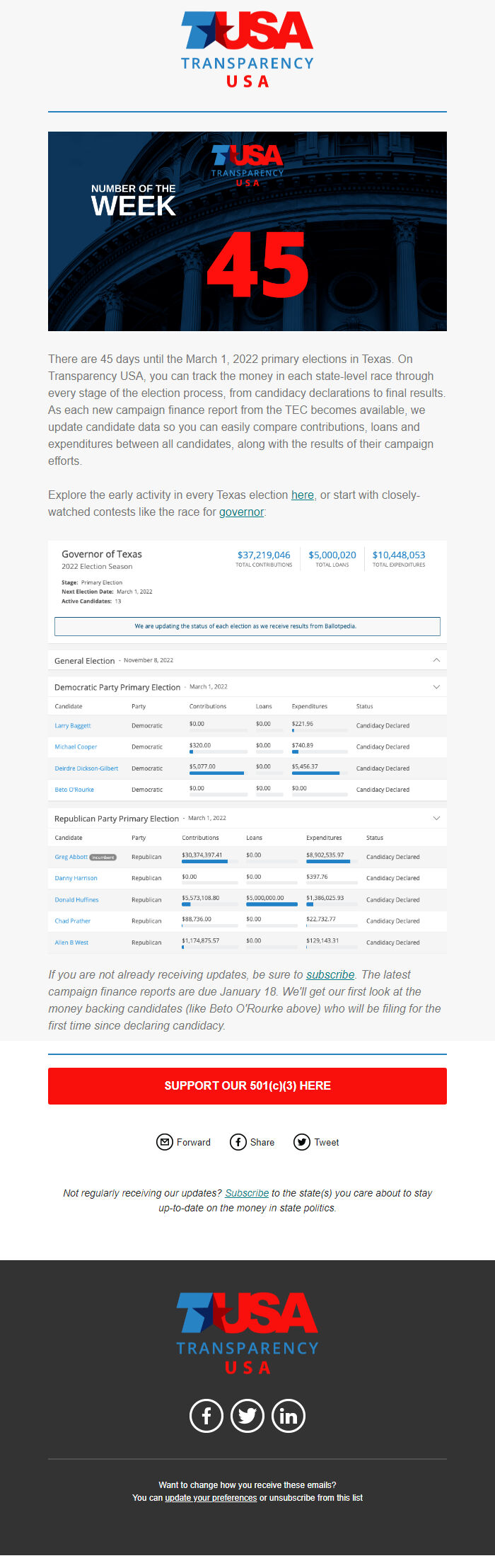Click the 'subscribe' link in italic paragraph
The width and height of the screenshot is (495, 1568).
[330, 974]
